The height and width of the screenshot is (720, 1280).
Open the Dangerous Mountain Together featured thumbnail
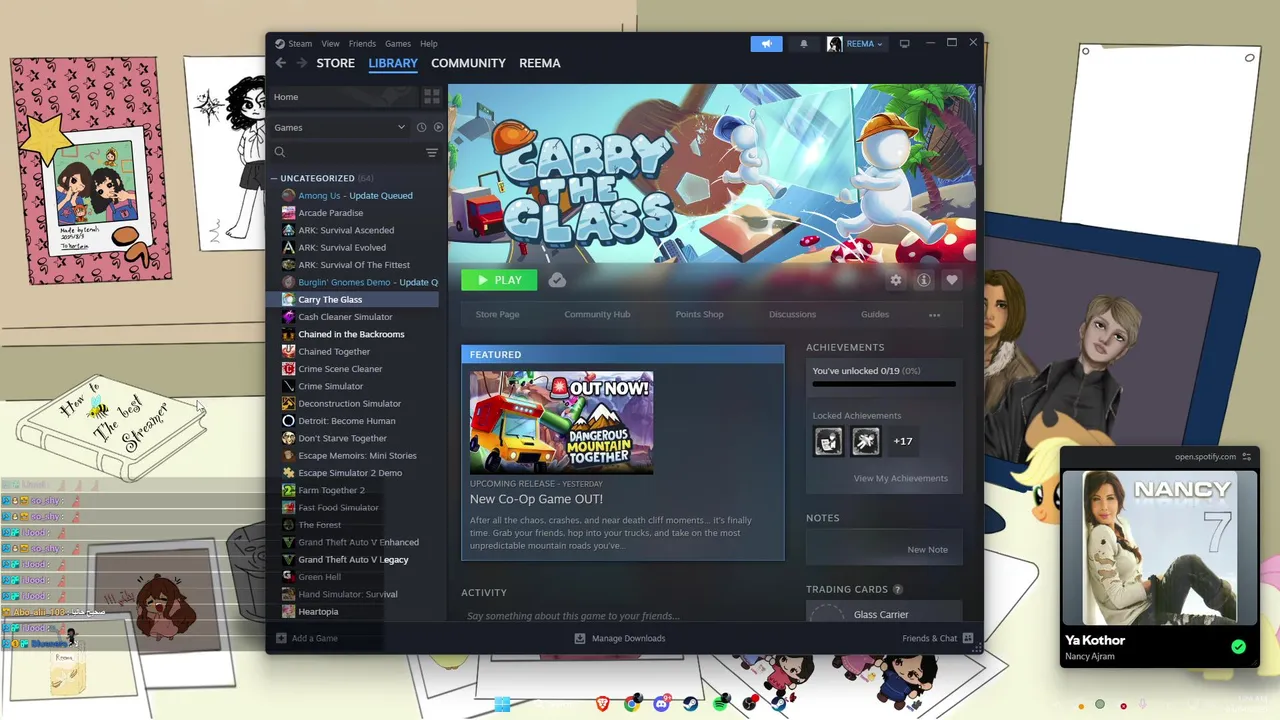pyautogui.click(x=561, y=422)
